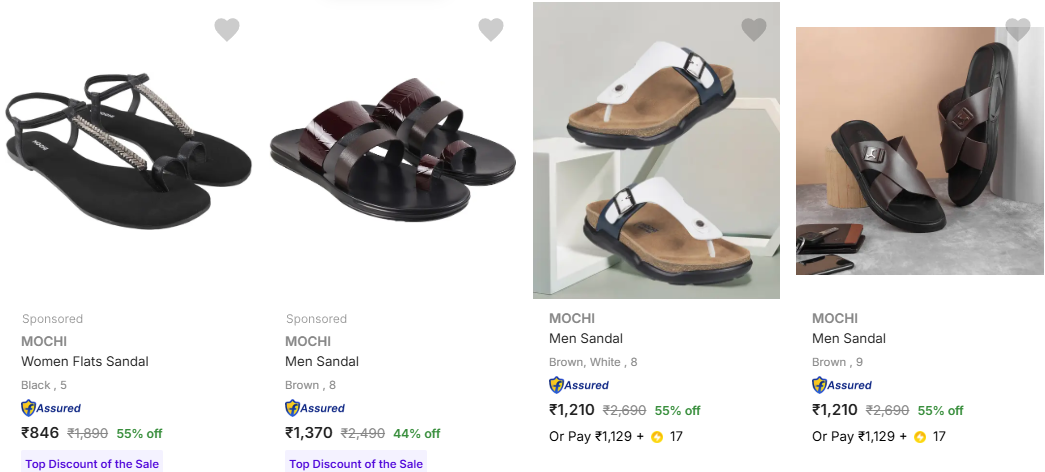This screenshot has height=472, width=1045.
Task: Toggle wishlist heart on maroon-strap Men Sandal
Action: click(x=491, y=30)
